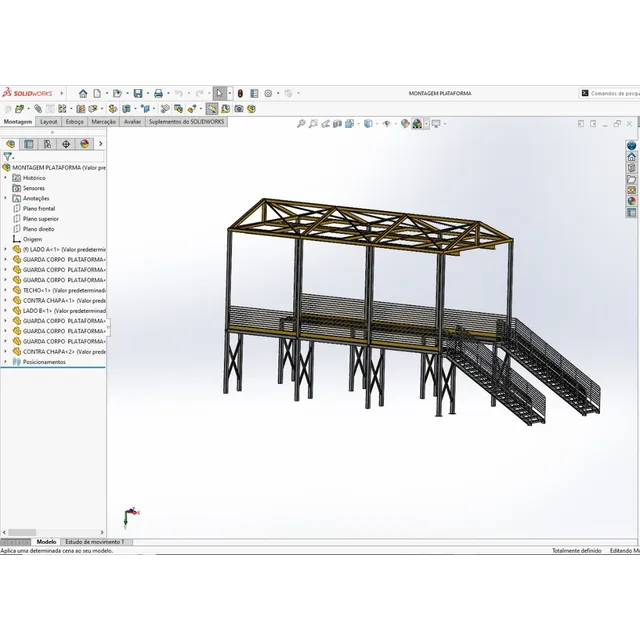Open the Options gear icon
The image size is (640, 640).
coord(268,93)
